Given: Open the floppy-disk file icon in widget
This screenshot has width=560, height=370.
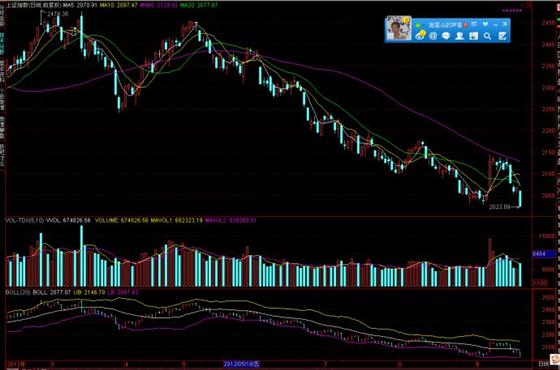Looking at the screenshot, I should pos(474,36).
